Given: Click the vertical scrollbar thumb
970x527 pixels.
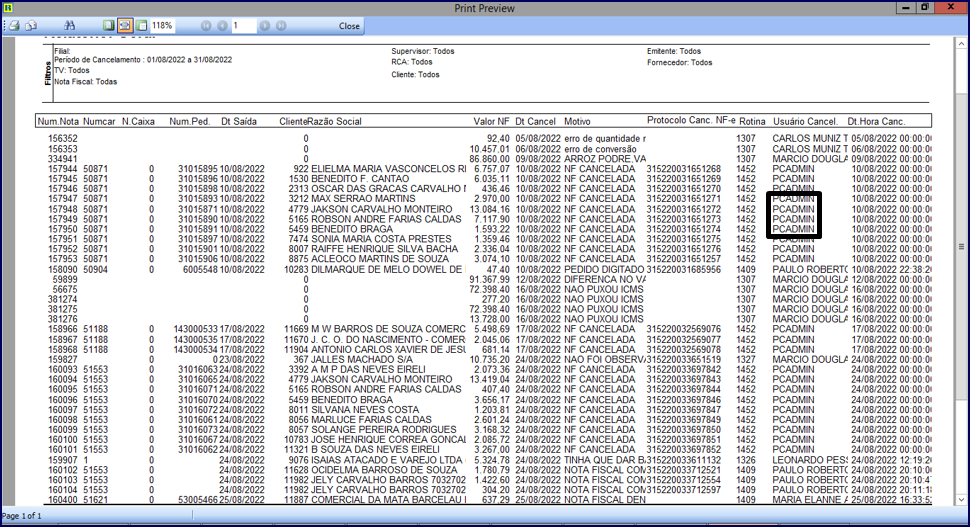Looking at the screenshot, I should coord(962,246).
